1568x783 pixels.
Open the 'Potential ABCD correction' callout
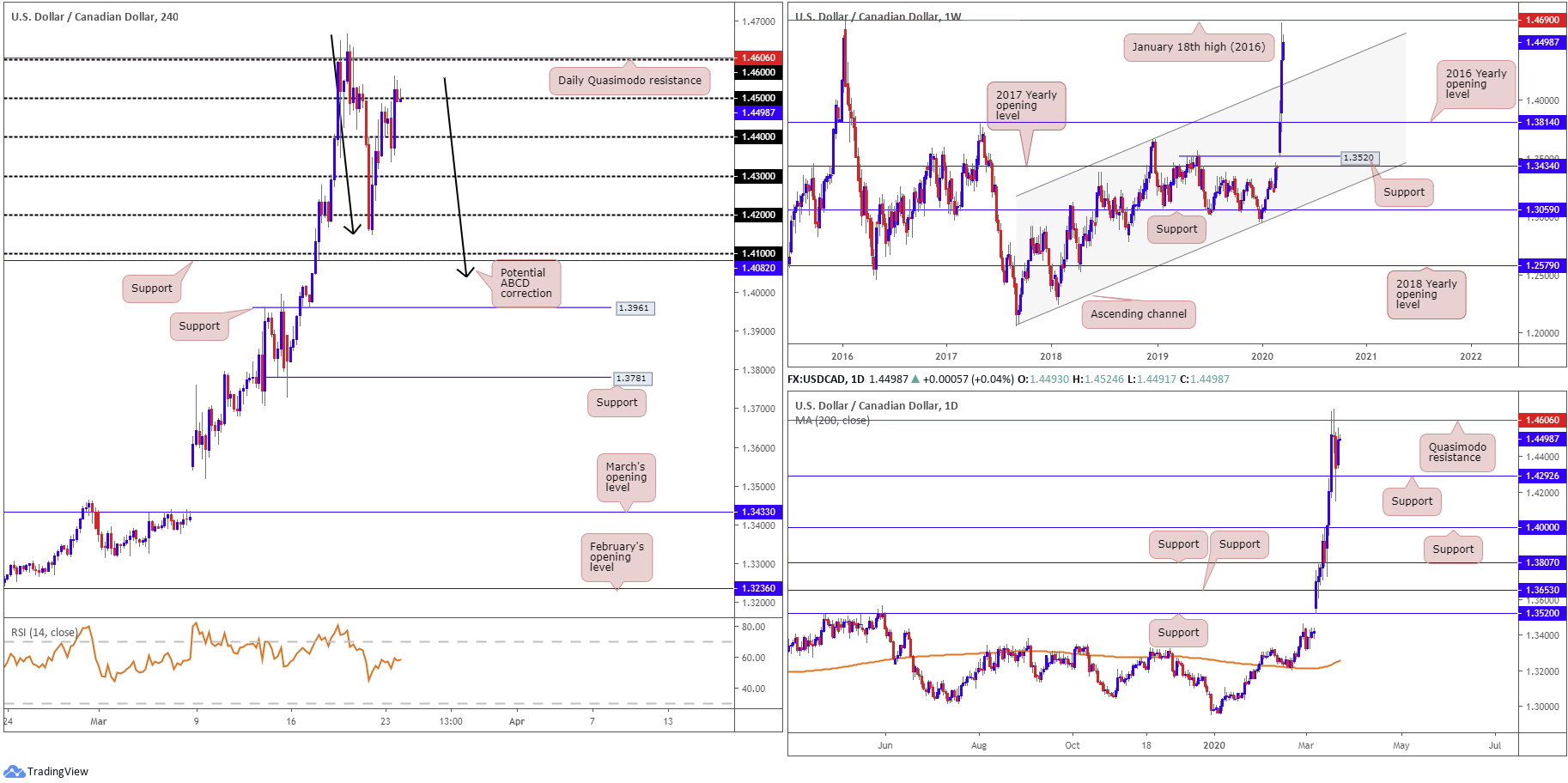tap(526, 283)
